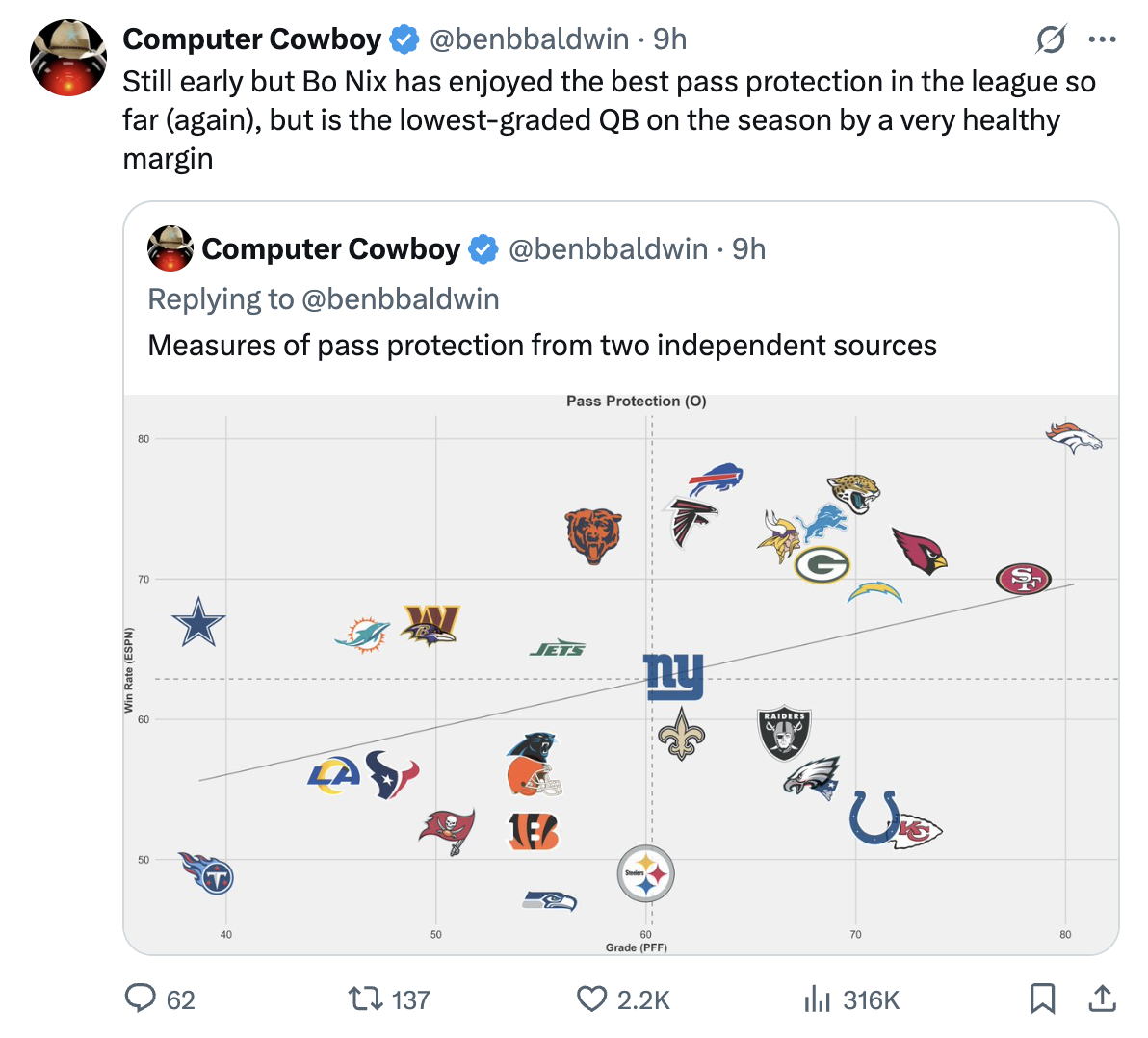Image resolution: width=1148 pixels, height=1038 pixels.
Task: Open view analytics bar chart icon
Action: [817, 999]
